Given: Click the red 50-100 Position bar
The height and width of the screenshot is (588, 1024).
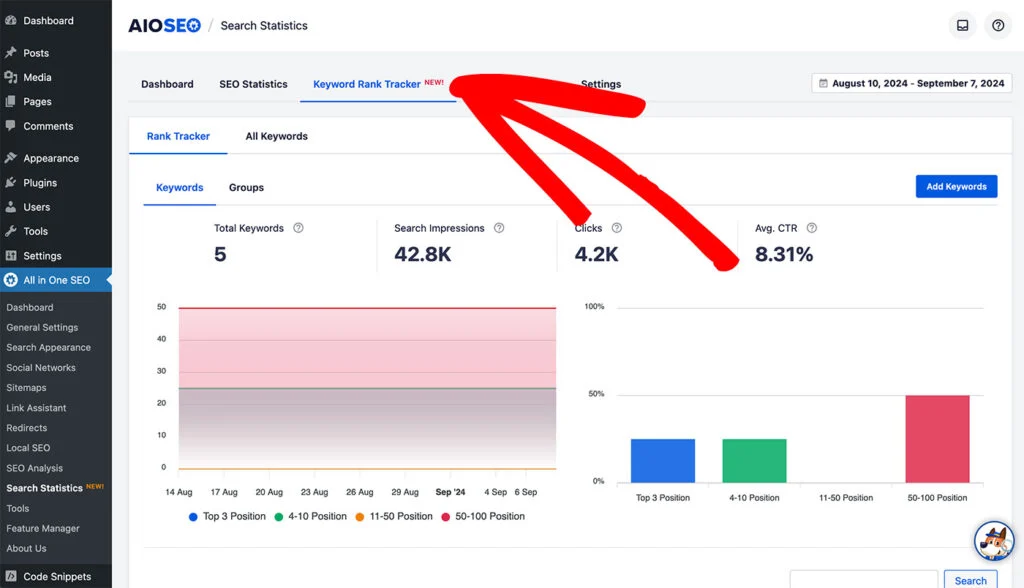Looking at the screenshot, I should (x=937, y=439).
